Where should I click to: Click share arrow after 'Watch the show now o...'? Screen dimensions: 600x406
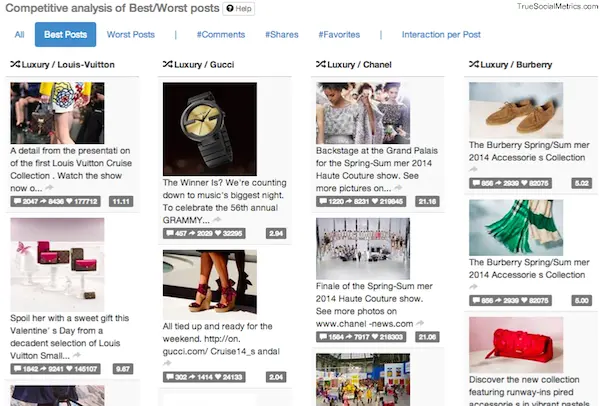[49, 188]
